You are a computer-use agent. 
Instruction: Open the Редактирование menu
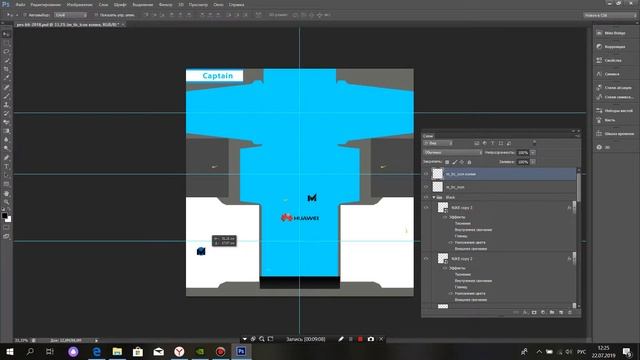pos(45,4)
